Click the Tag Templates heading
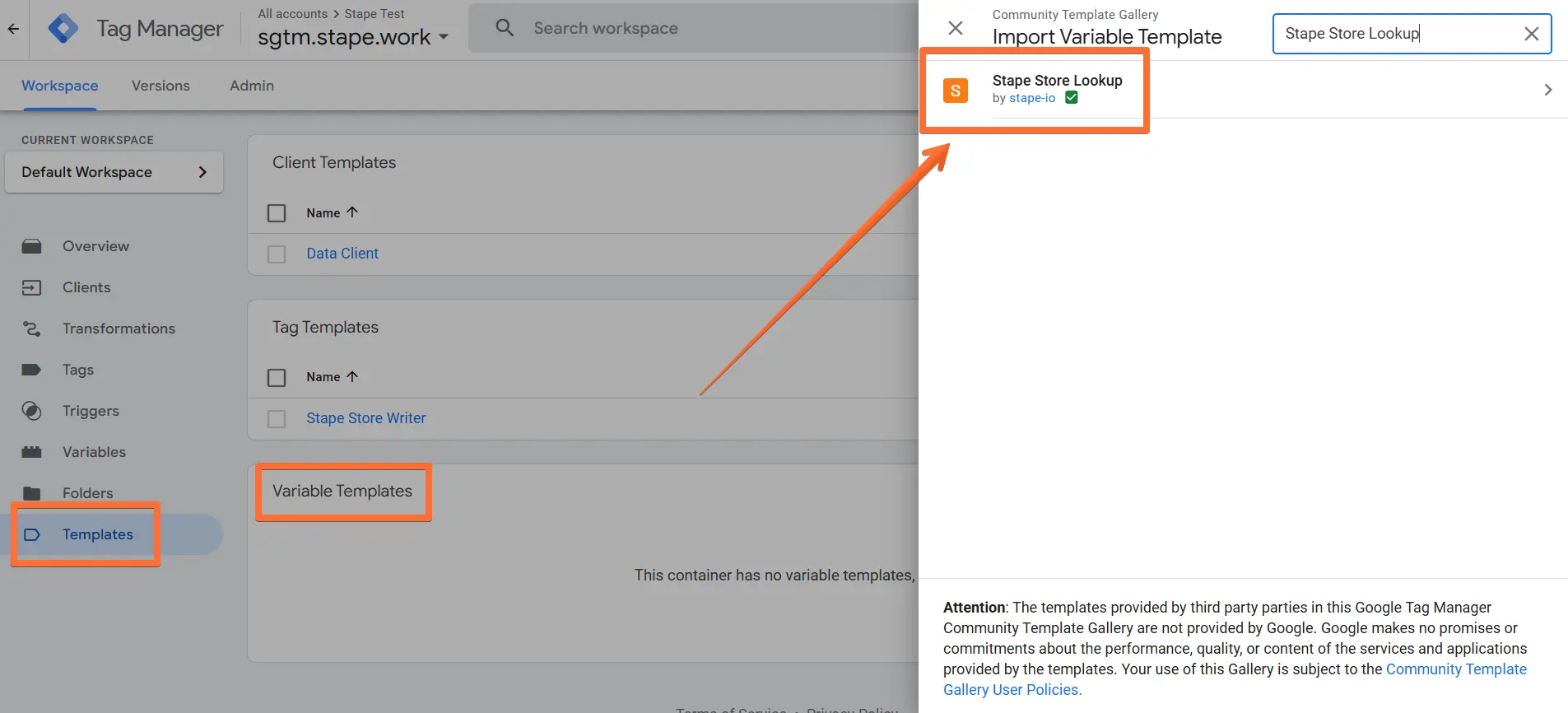Image resolution: width=1568 pixels, height=713 pixels. (x=325, y=328)
